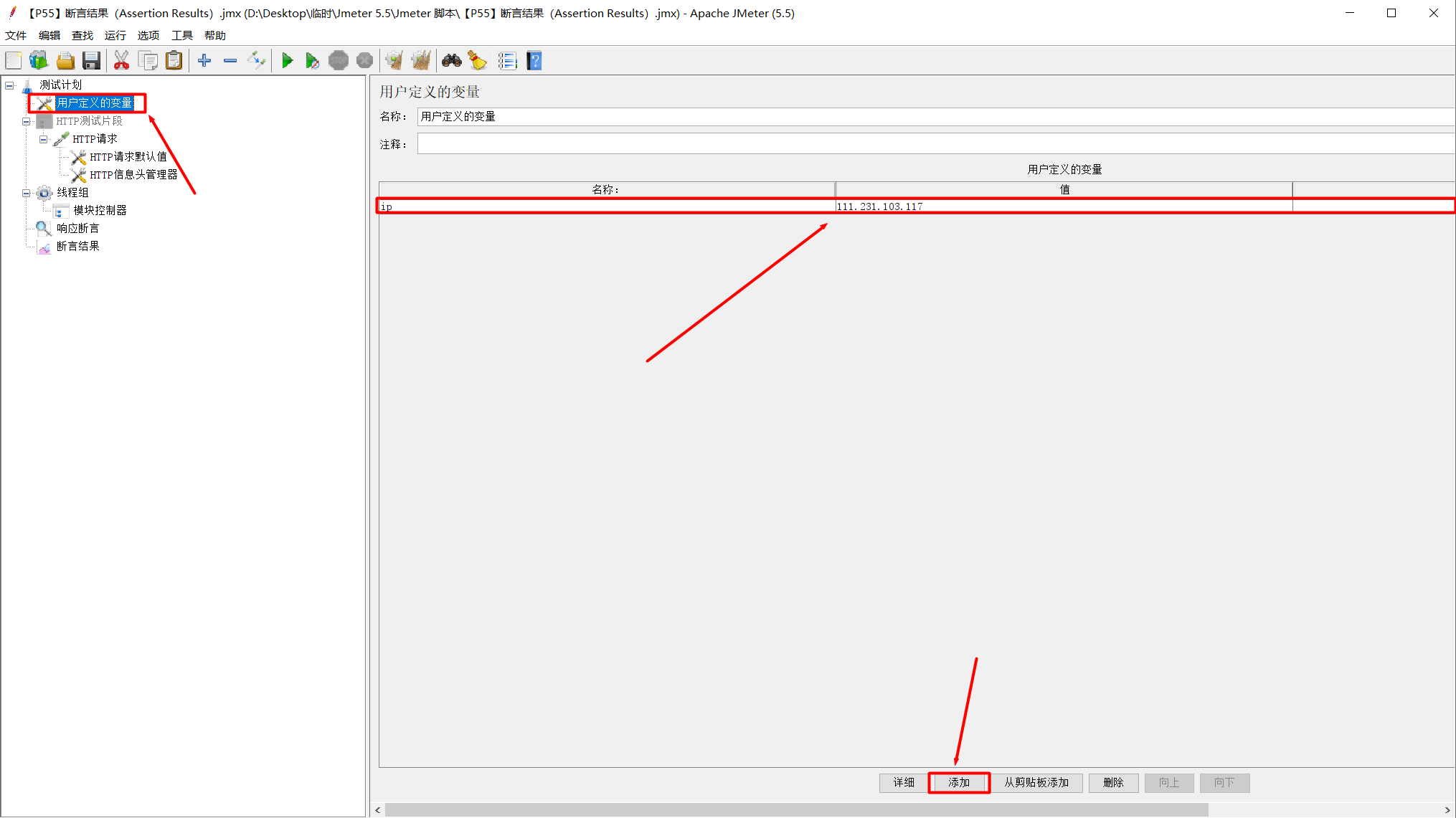Screen dimensions: 1456x818
Task: Open the 查找 menu
Action: click(x=82, y=35)
